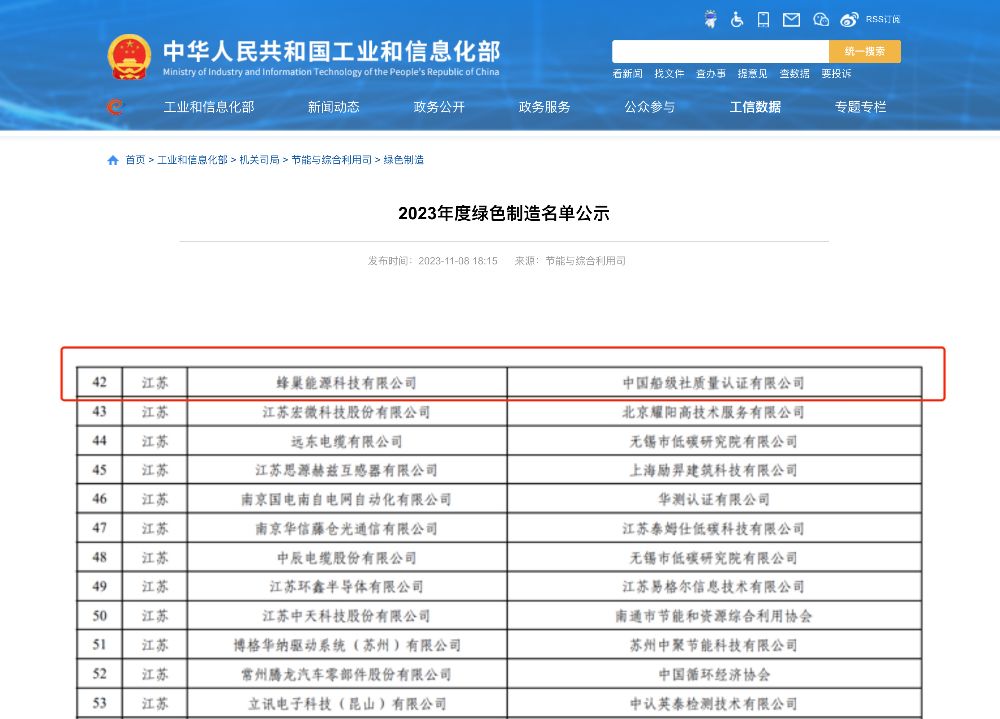Image resolution: width=1000 pixels, height=719 pixels.
Task: Click row number 42 in the table
Action: pyautogui.click(x=99, y=383)
